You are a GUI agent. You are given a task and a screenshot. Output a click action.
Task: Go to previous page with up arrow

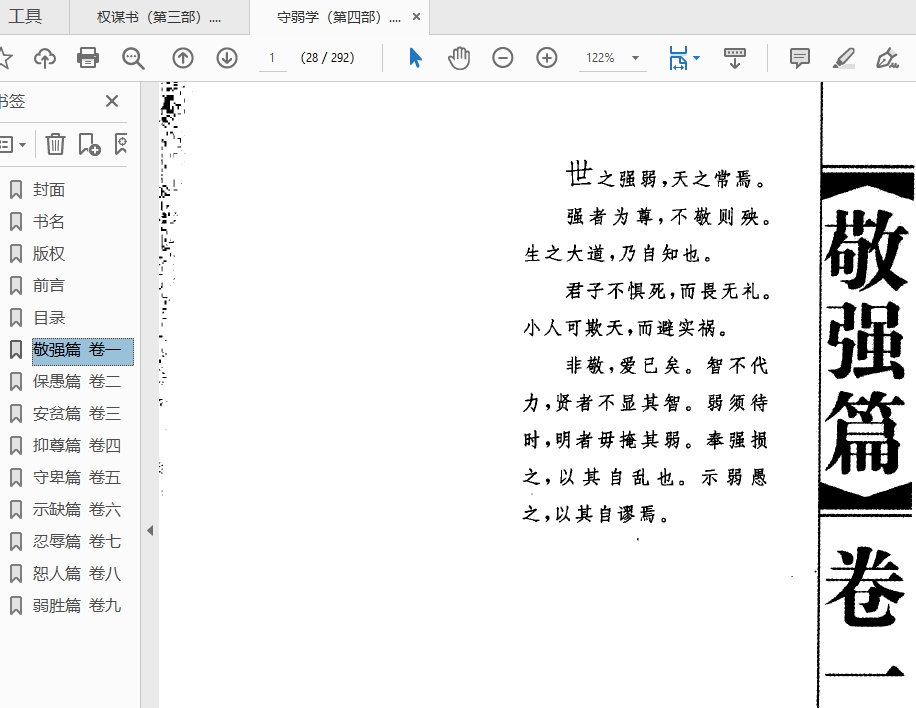coord(183,58)
